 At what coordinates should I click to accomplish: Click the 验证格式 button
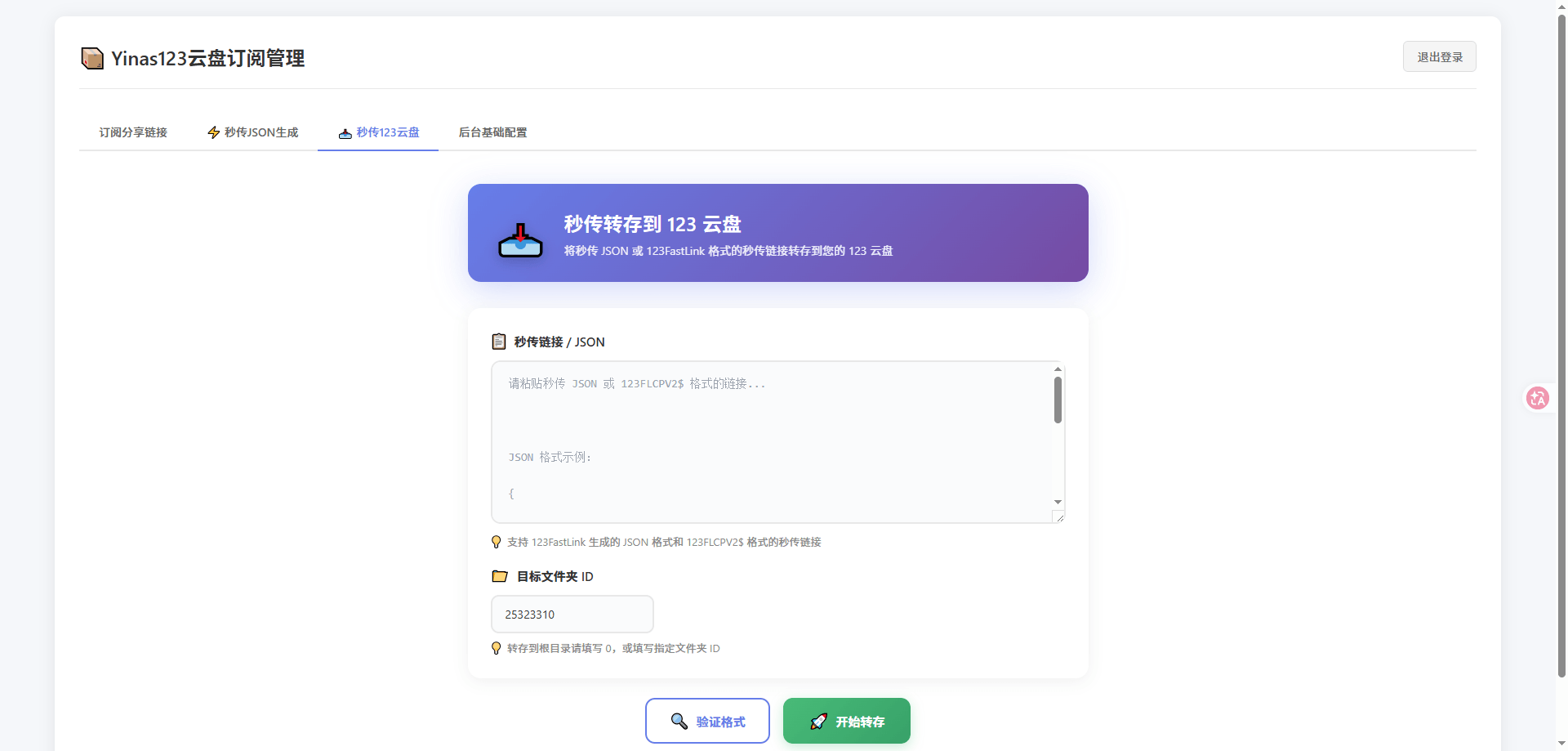click(x=707, y=721)
